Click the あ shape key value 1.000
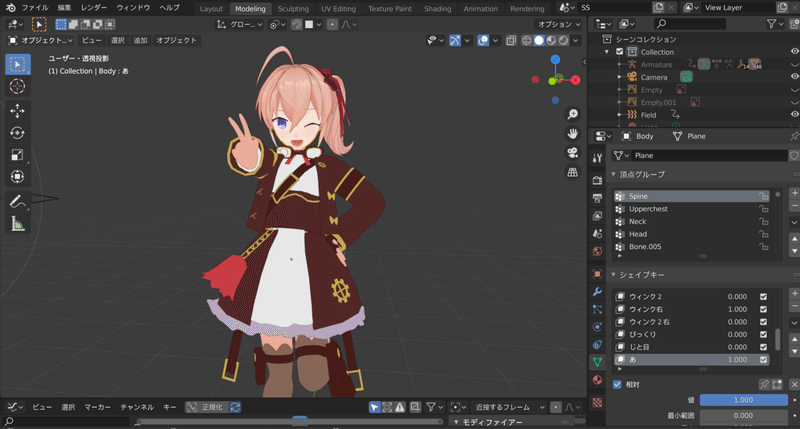 737,360
